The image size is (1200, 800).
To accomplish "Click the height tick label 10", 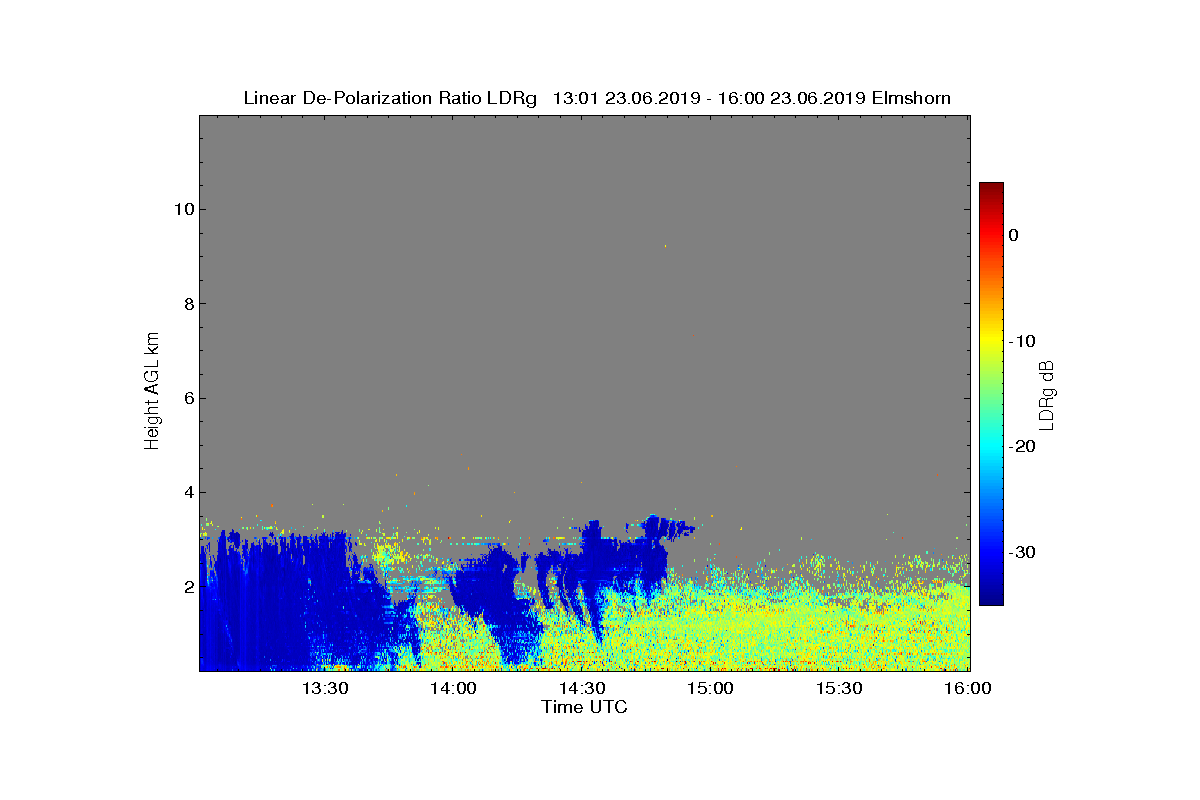I will point(183,209).
